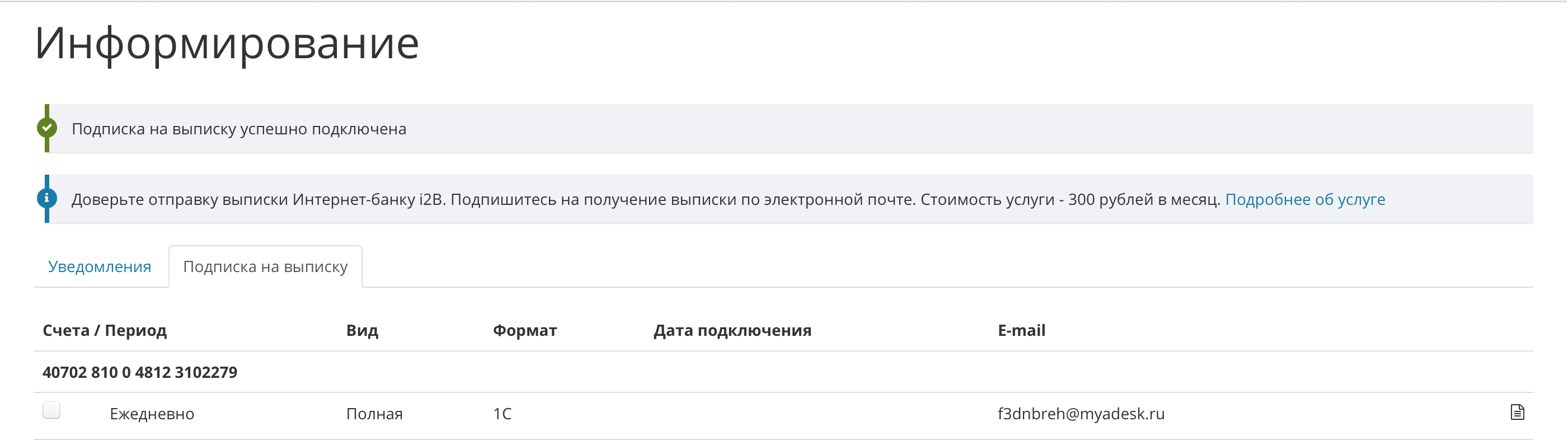Image resolution: width=1568 pixels, height=440 pixels.
Task: Select the Подписка на выписку tab
Action: (265, 266)
